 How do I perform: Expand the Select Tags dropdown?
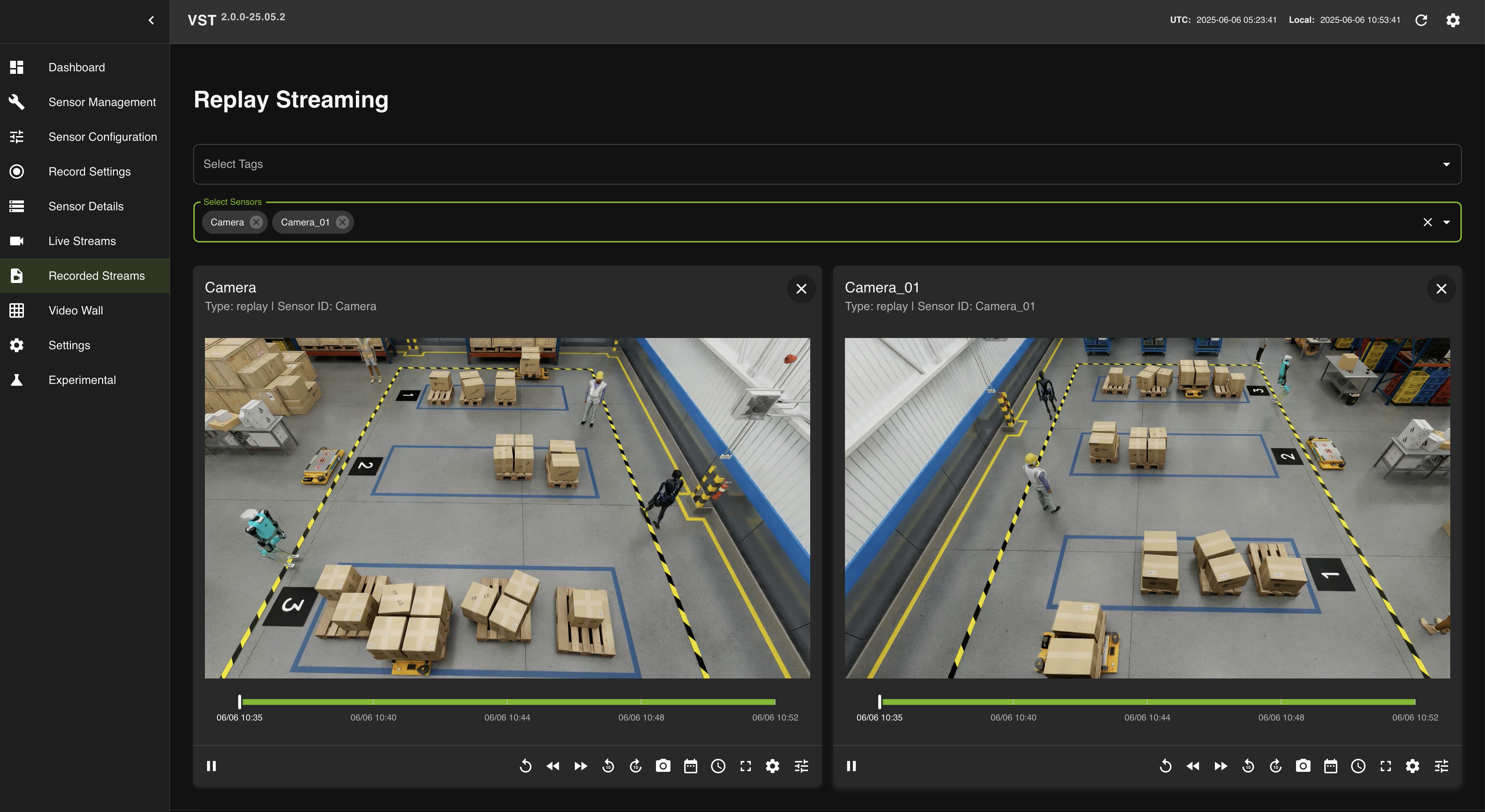(x=1446, y=164)
